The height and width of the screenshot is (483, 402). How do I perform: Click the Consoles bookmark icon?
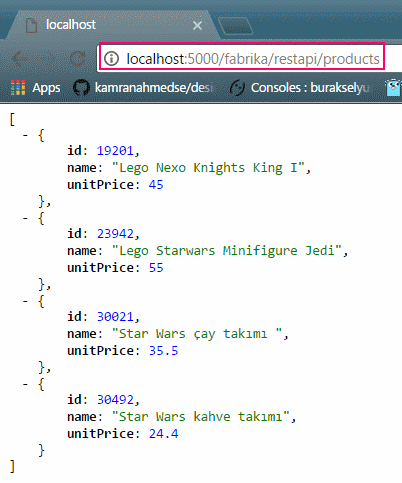237,88
